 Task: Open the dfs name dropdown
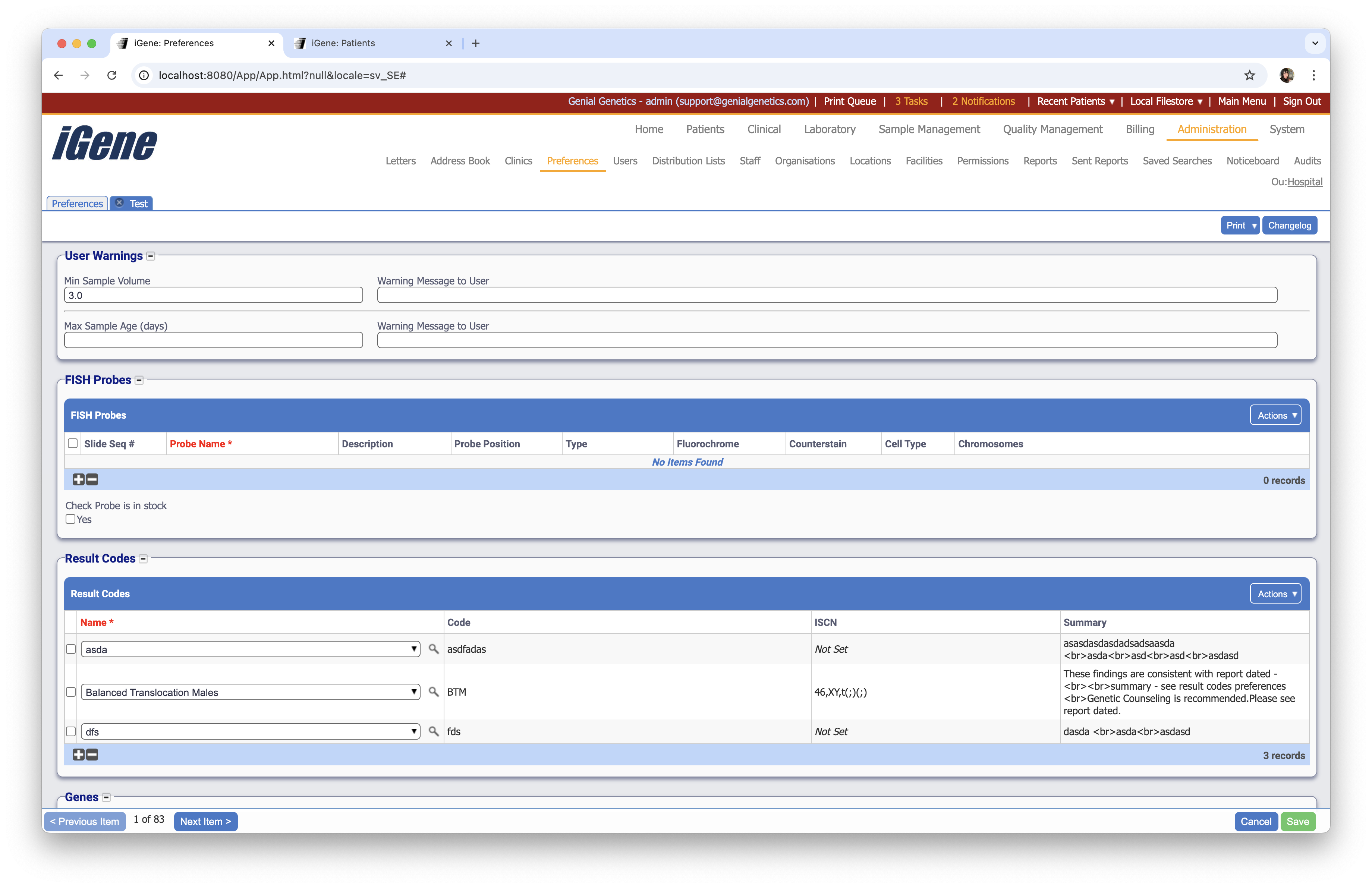coord(414,732)
